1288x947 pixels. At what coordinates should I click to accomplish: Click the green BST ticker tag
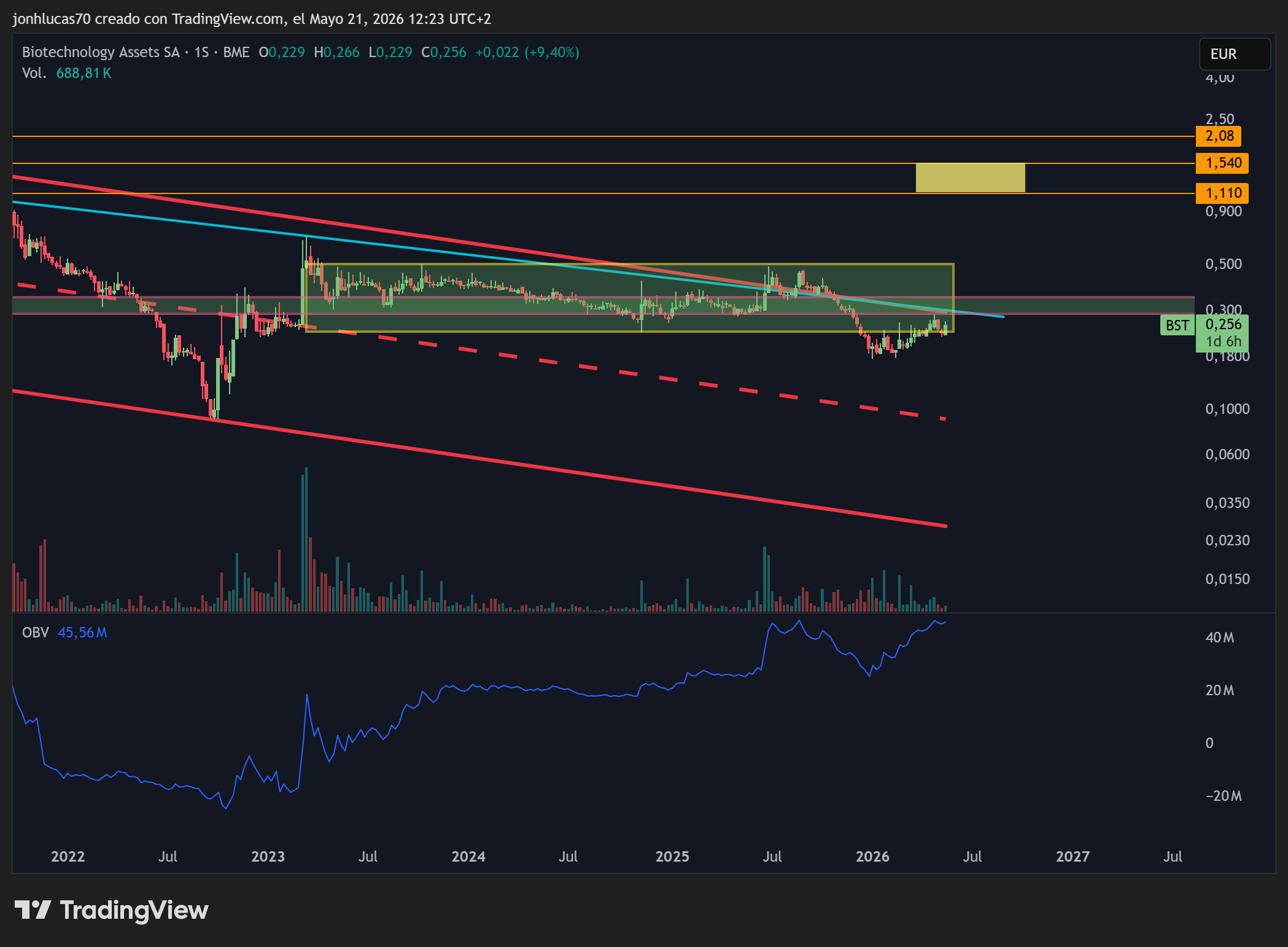pos(1177,325)
